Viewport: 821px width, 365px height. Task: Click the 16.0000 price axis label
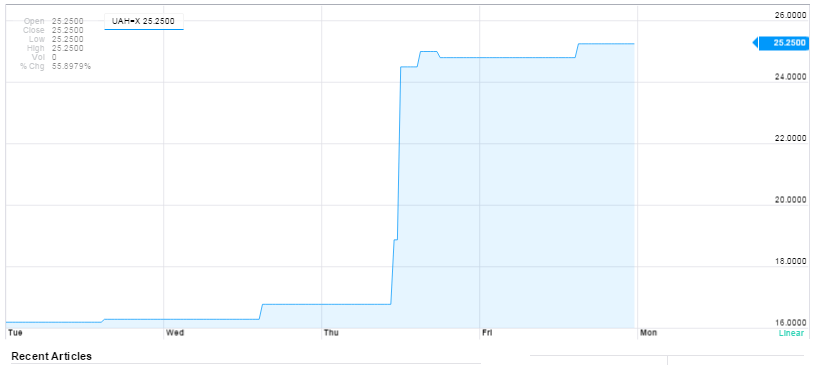[x=790, y=323]
